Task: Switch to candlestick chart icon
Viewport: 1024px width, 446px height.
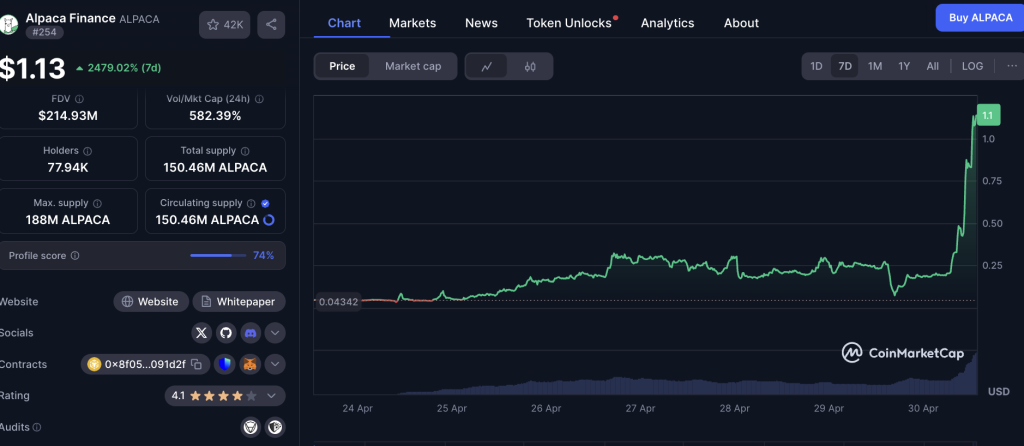Action: pyautogui.click(x=530, y=67)
